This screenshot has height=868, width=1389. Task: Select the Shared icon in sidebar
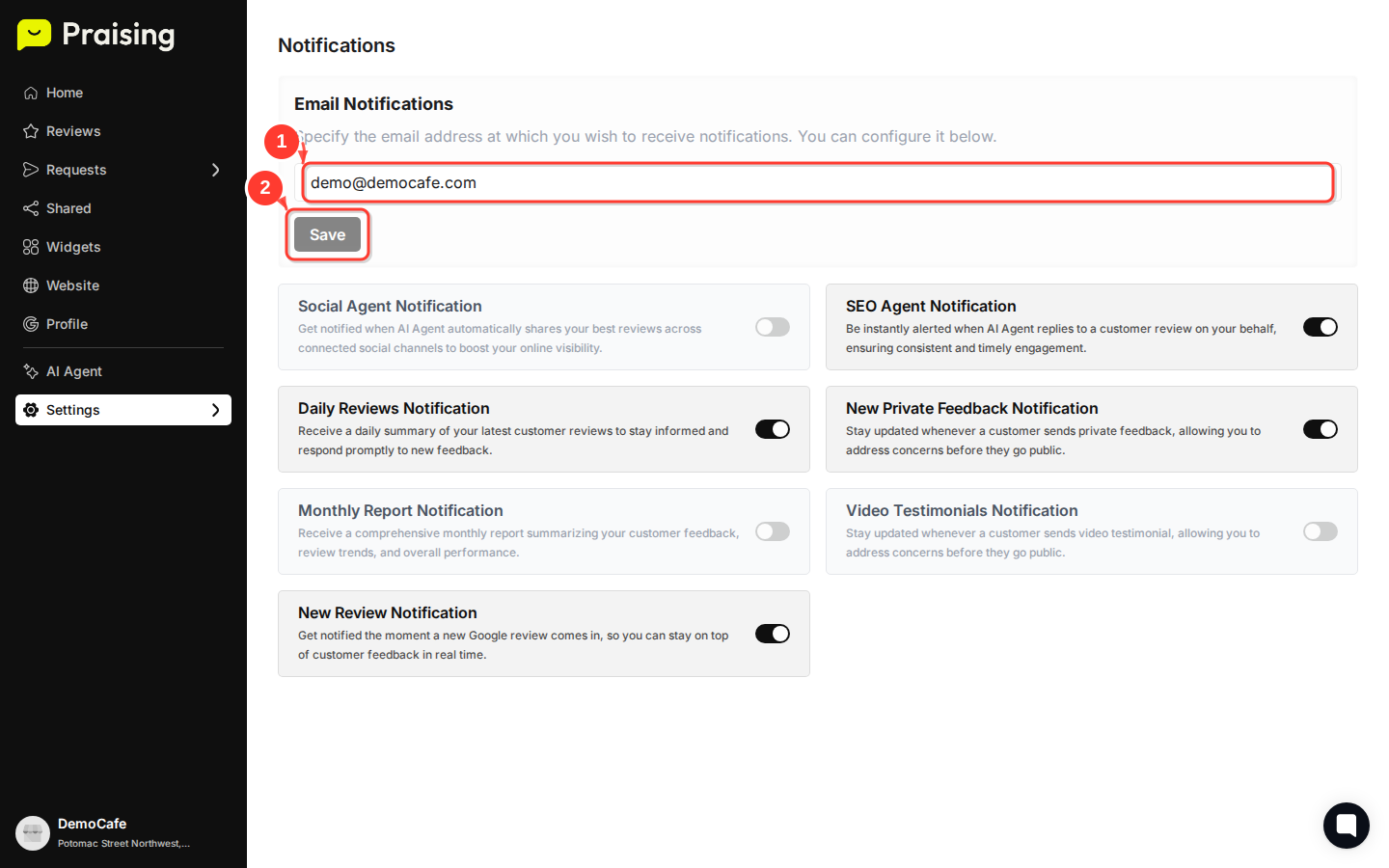click(x=31, y=208)
